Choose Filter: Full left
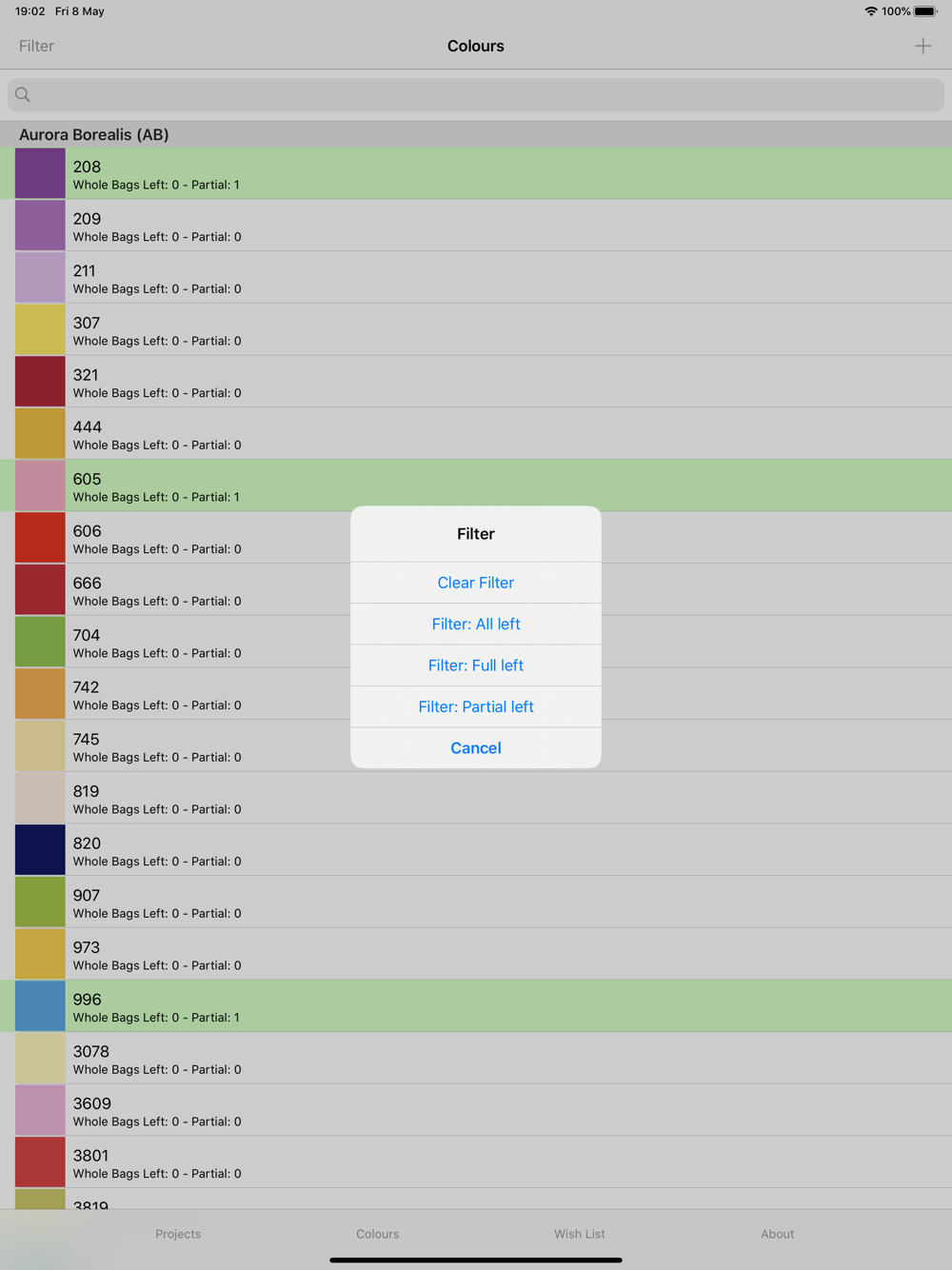The image size is (952, 1270). [x=476, y=665]
